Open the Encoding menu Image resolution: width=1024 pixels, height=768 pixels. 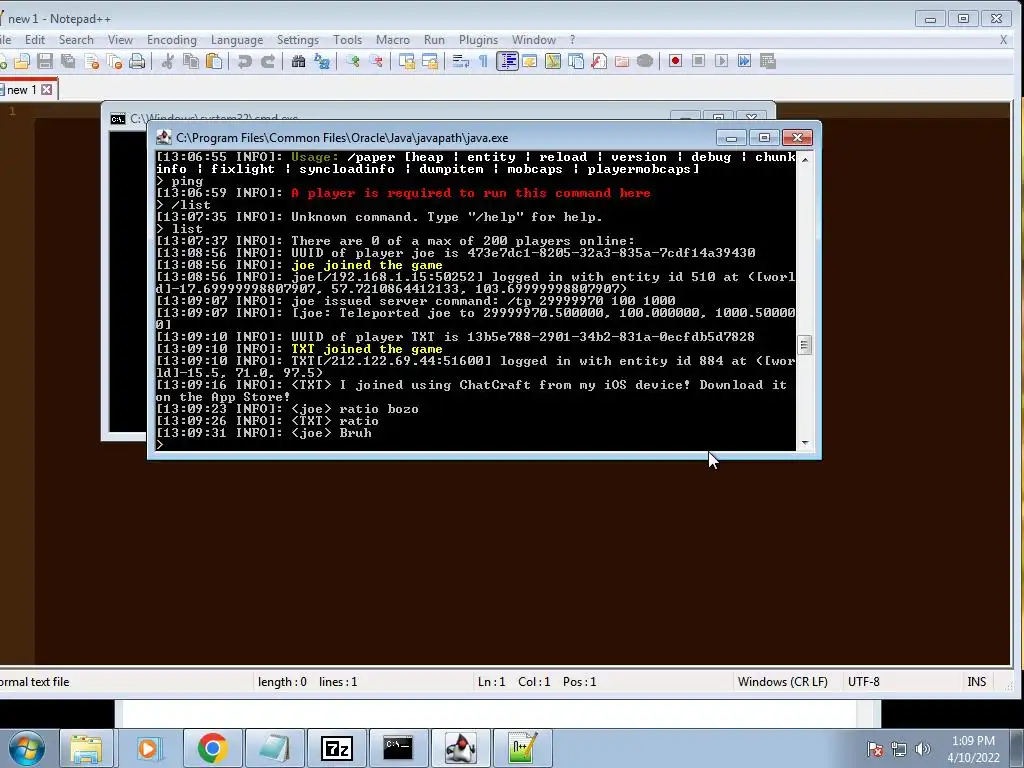coord(172,40)
